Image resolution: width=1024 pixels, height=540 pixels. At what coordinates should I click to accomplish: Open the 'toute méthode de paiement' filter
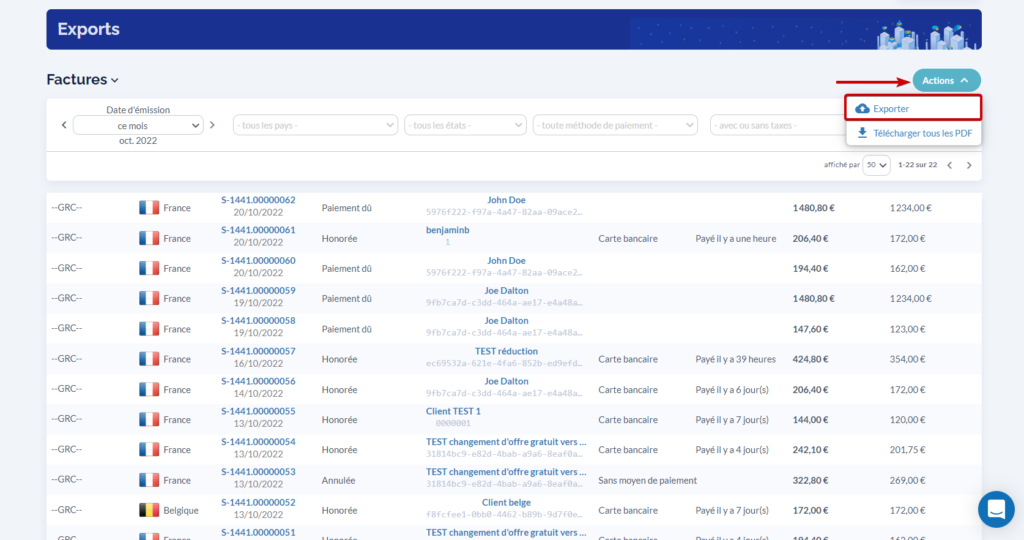tap(615, 125)
